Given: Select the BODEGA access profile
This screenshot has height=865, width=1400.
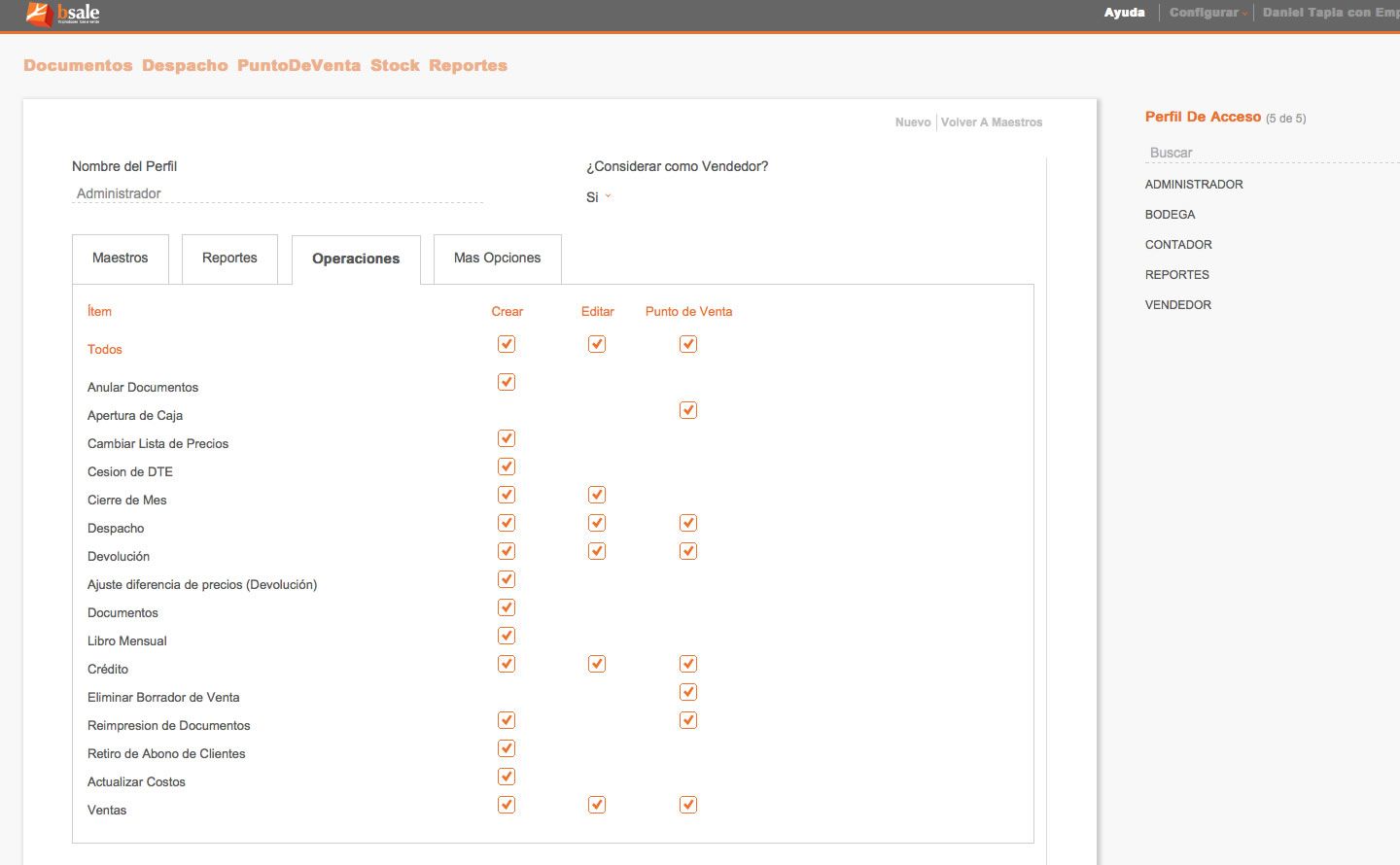Looking at the screenshot, I should [1170, 215].
